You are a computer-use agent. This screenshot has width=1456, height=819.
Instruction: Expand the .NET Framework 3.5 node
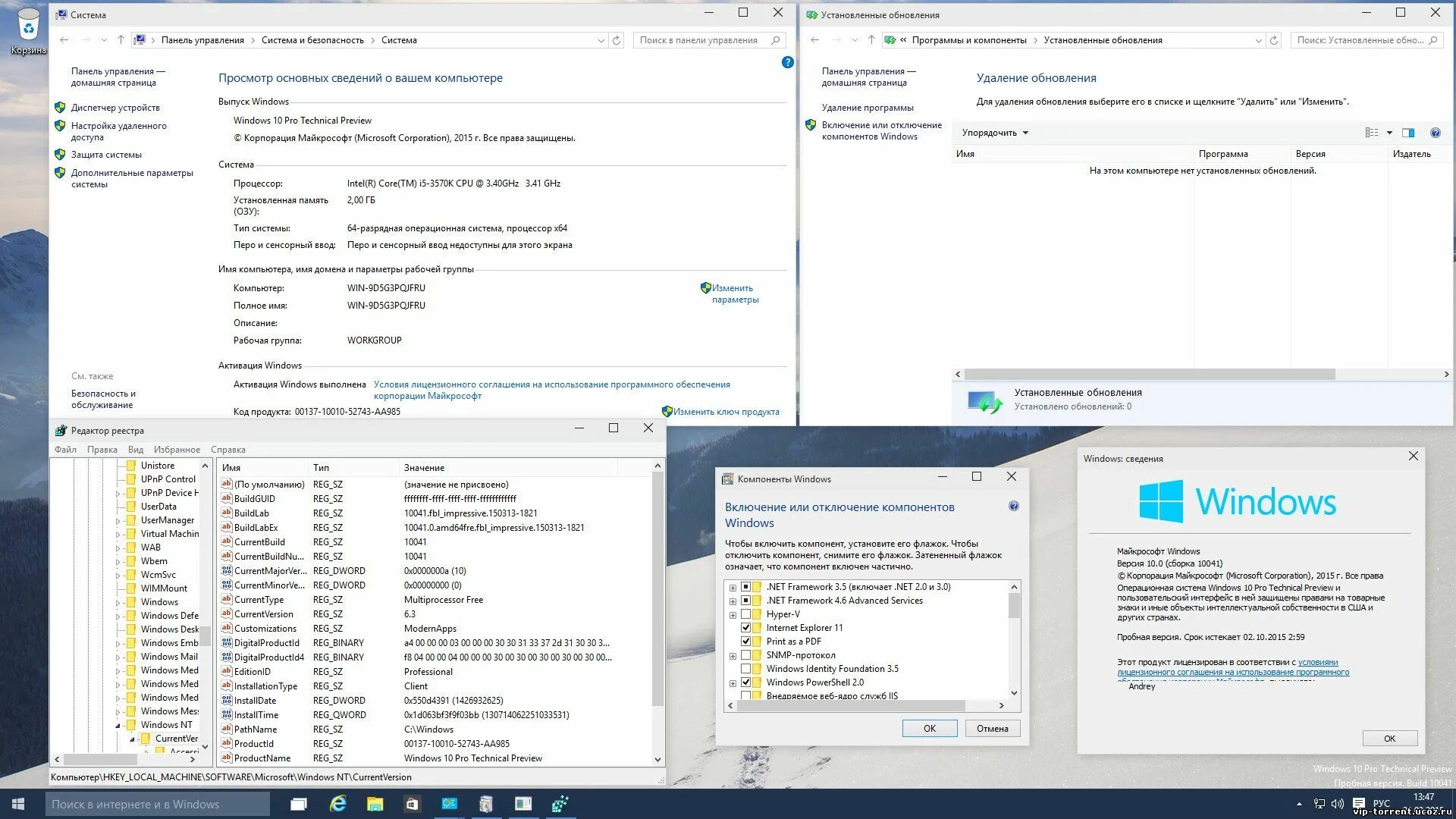(x=733, y=588)
